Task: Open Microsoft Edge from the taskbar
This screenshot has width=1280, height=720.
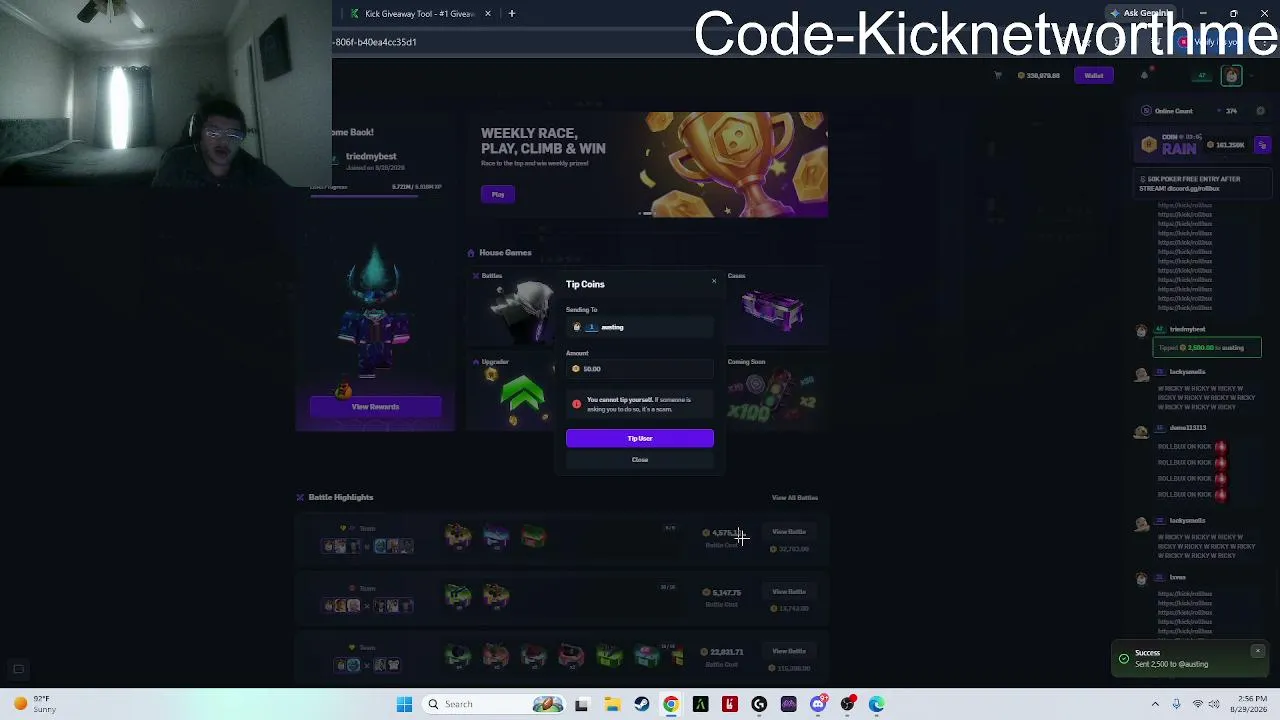Action: pyautogui.click(x=877, y=705)
